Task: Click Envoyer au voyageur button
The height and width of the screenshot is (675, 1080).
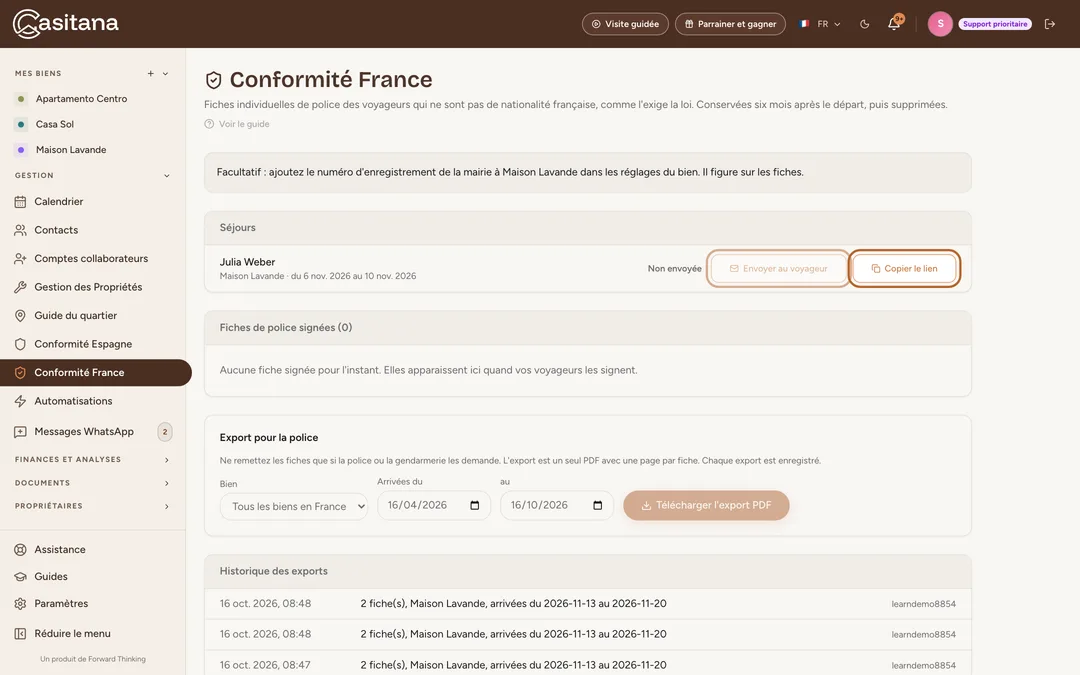Action: [778, 269]
